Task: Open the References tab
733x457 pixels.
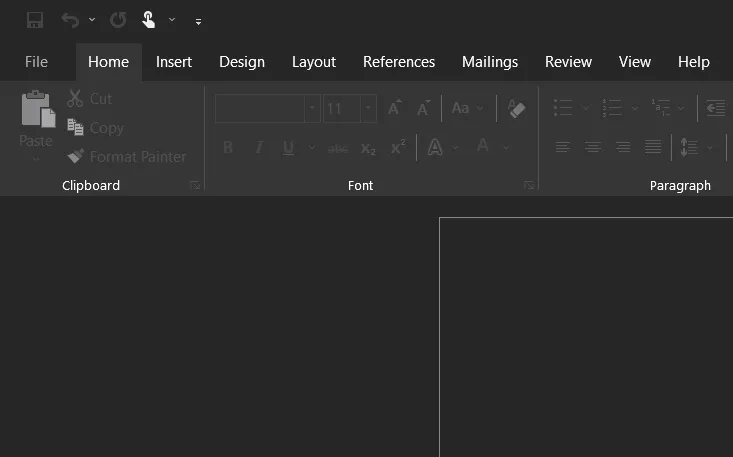Action: (399, 62)
